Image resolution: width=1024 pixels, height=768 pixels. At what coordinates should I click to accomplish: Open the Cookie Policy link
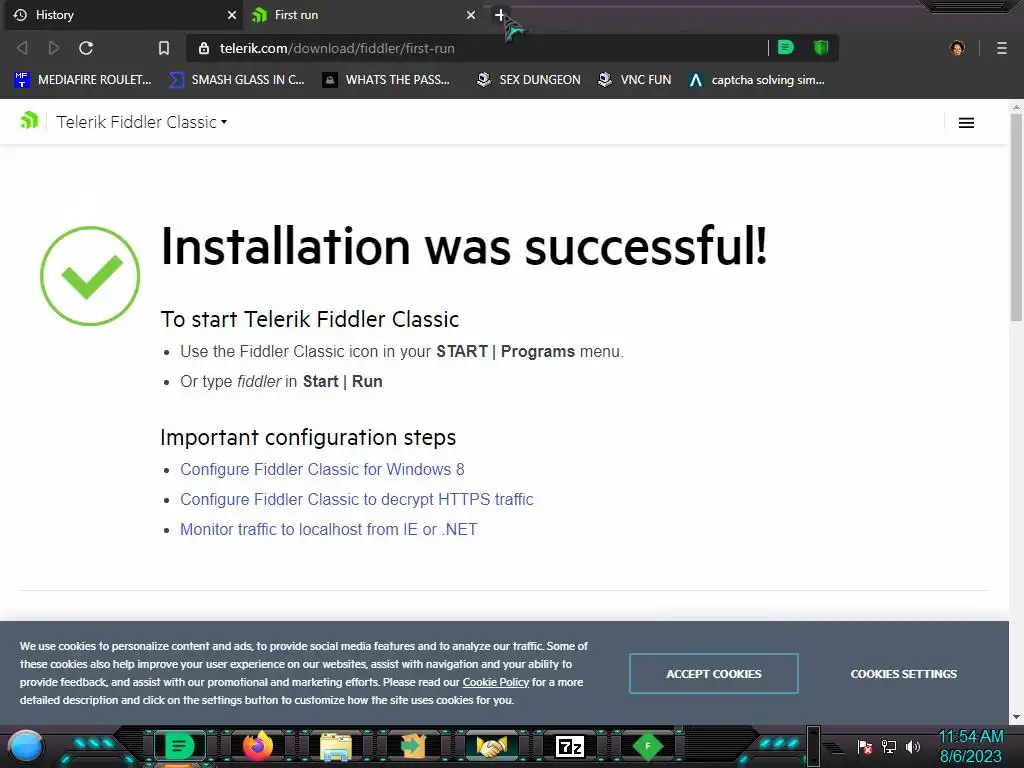[496, 682]
